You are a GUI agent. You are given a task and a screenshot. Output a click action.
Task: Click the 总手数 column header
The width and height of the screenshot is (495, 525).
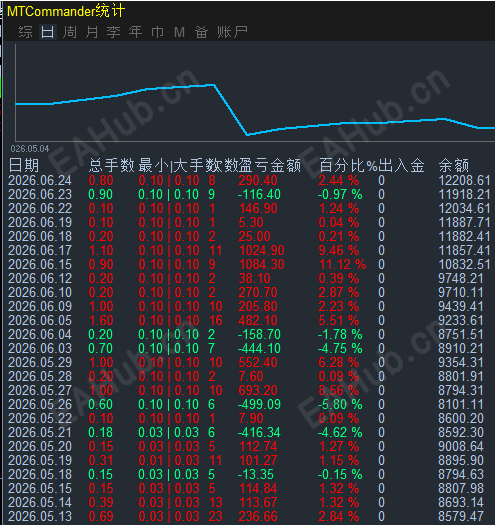112,165
